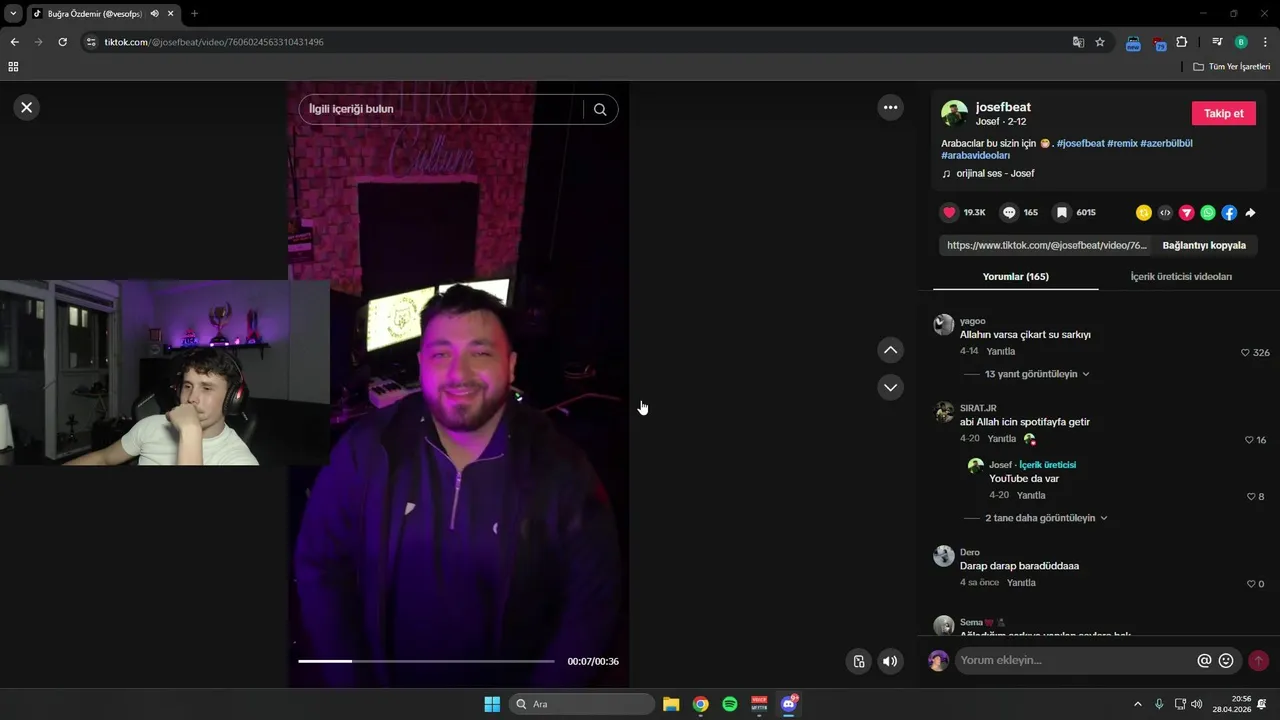
Task: Open the three-dots more options on video
Action: pos(890,107)
